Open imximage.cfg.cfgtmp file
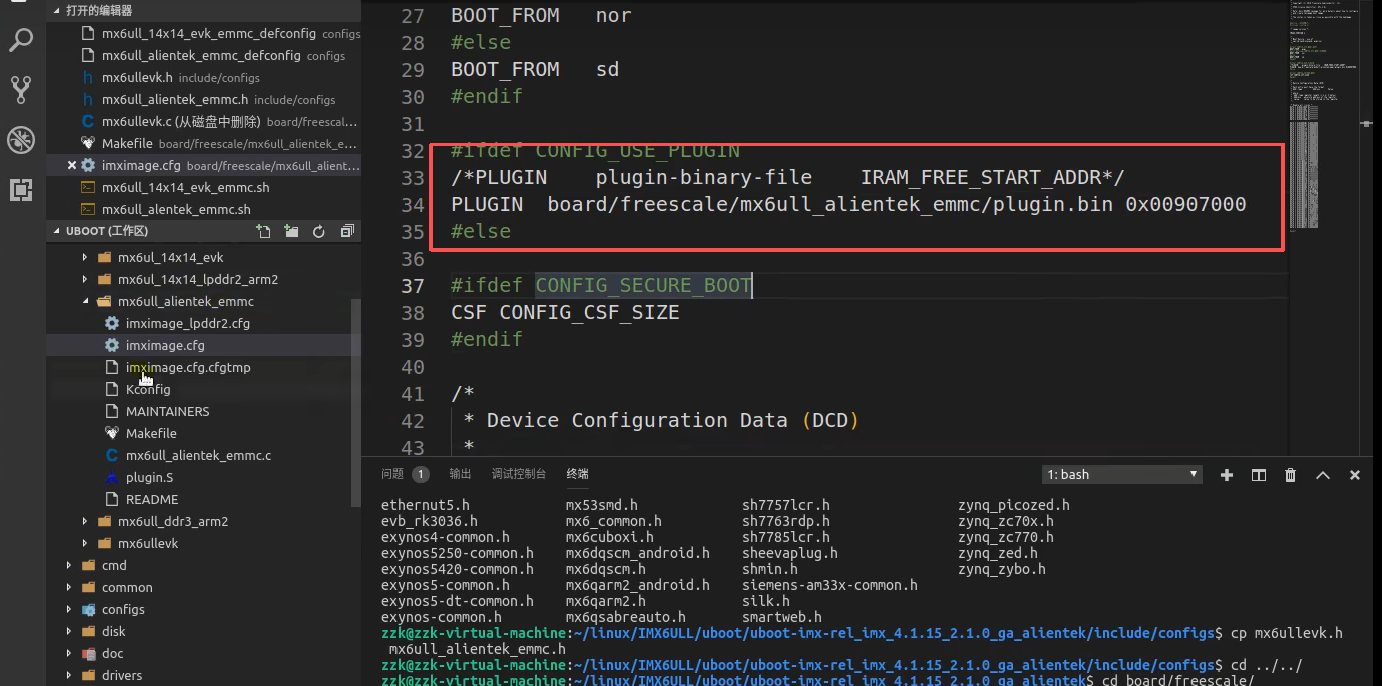This screenshot has width=1382, height=686. pos(188,367)
